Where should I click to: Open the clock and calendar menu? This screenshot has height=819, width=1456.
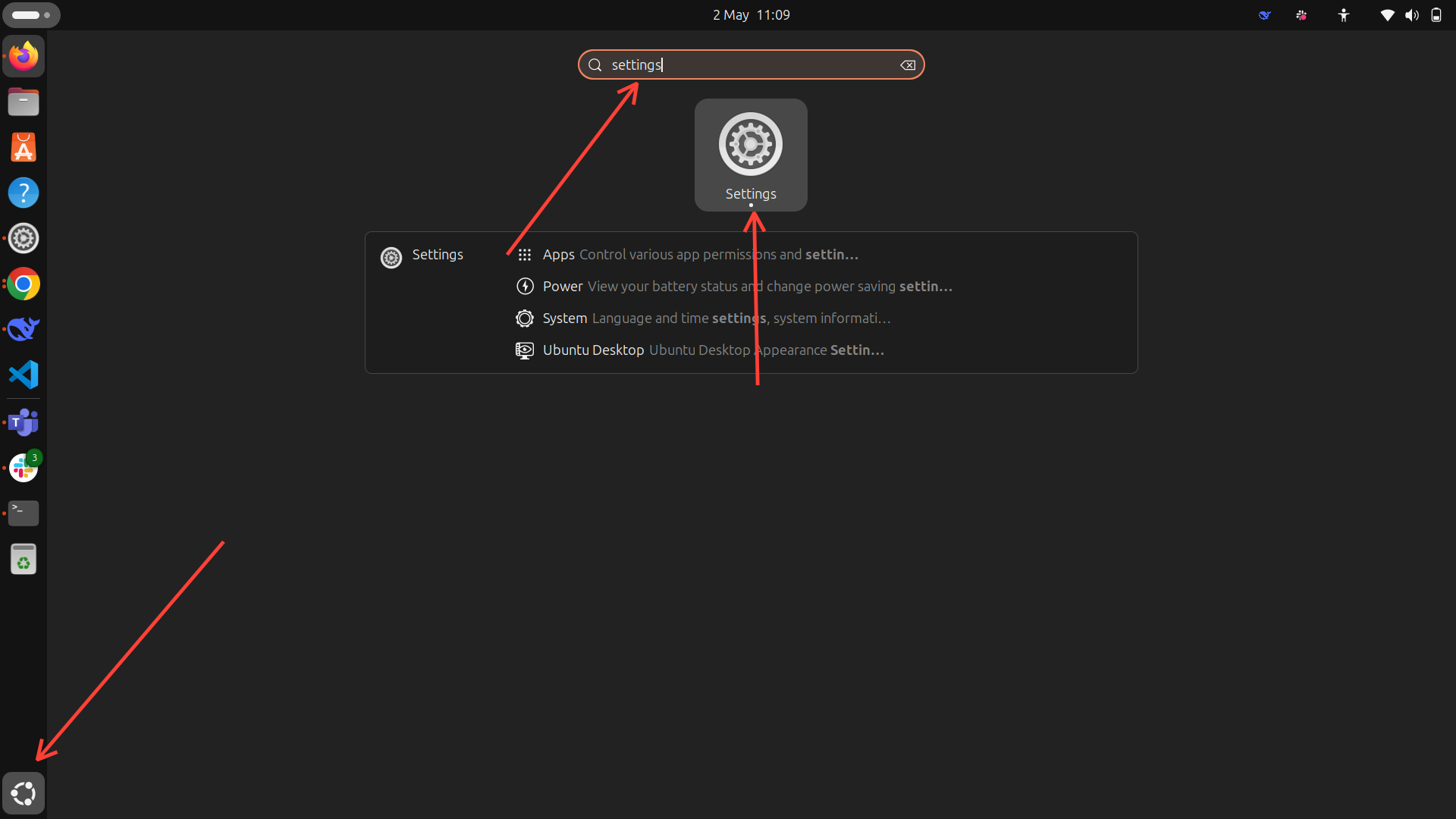click(751, 15)
